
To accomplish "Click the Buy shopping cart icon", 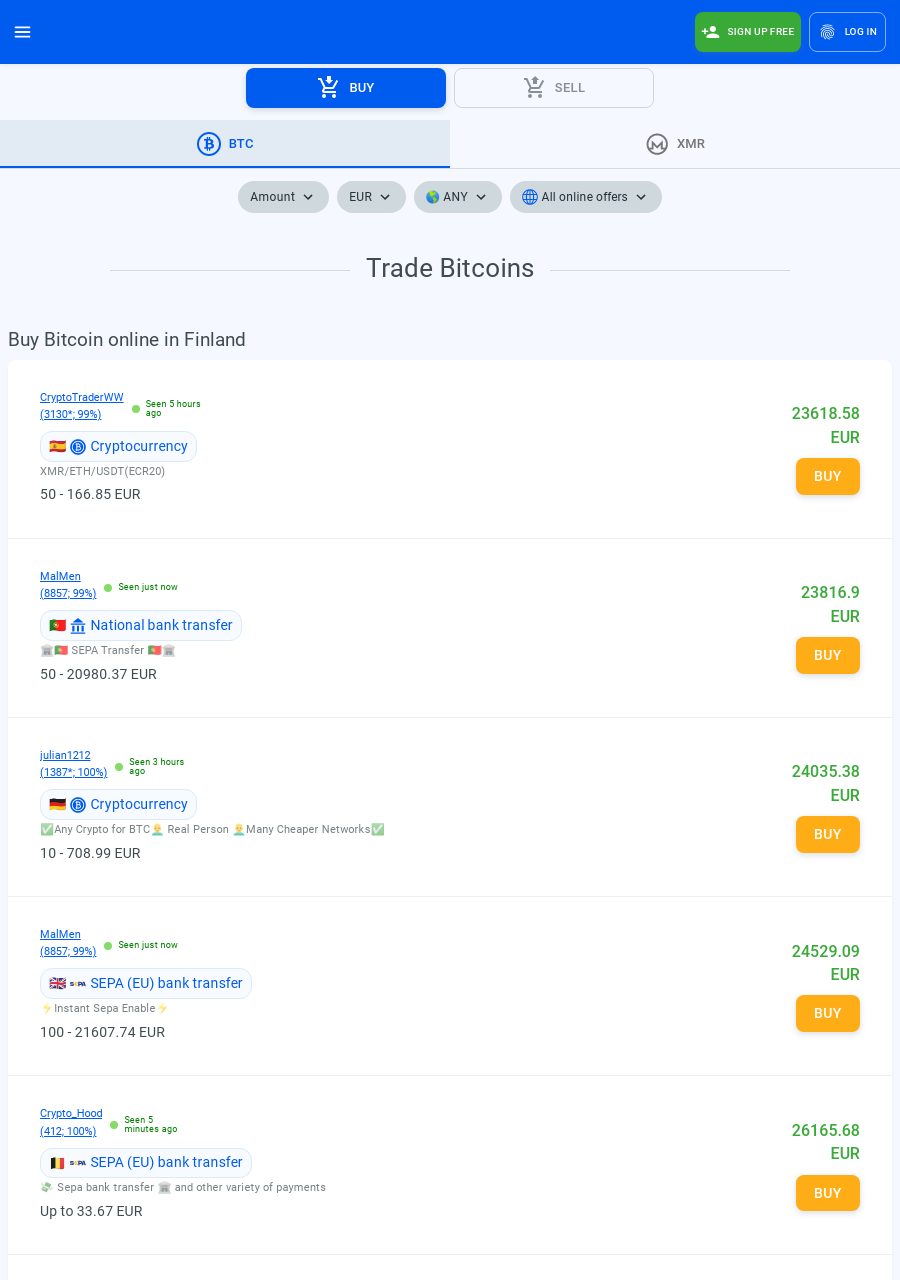I will [329, 88].
